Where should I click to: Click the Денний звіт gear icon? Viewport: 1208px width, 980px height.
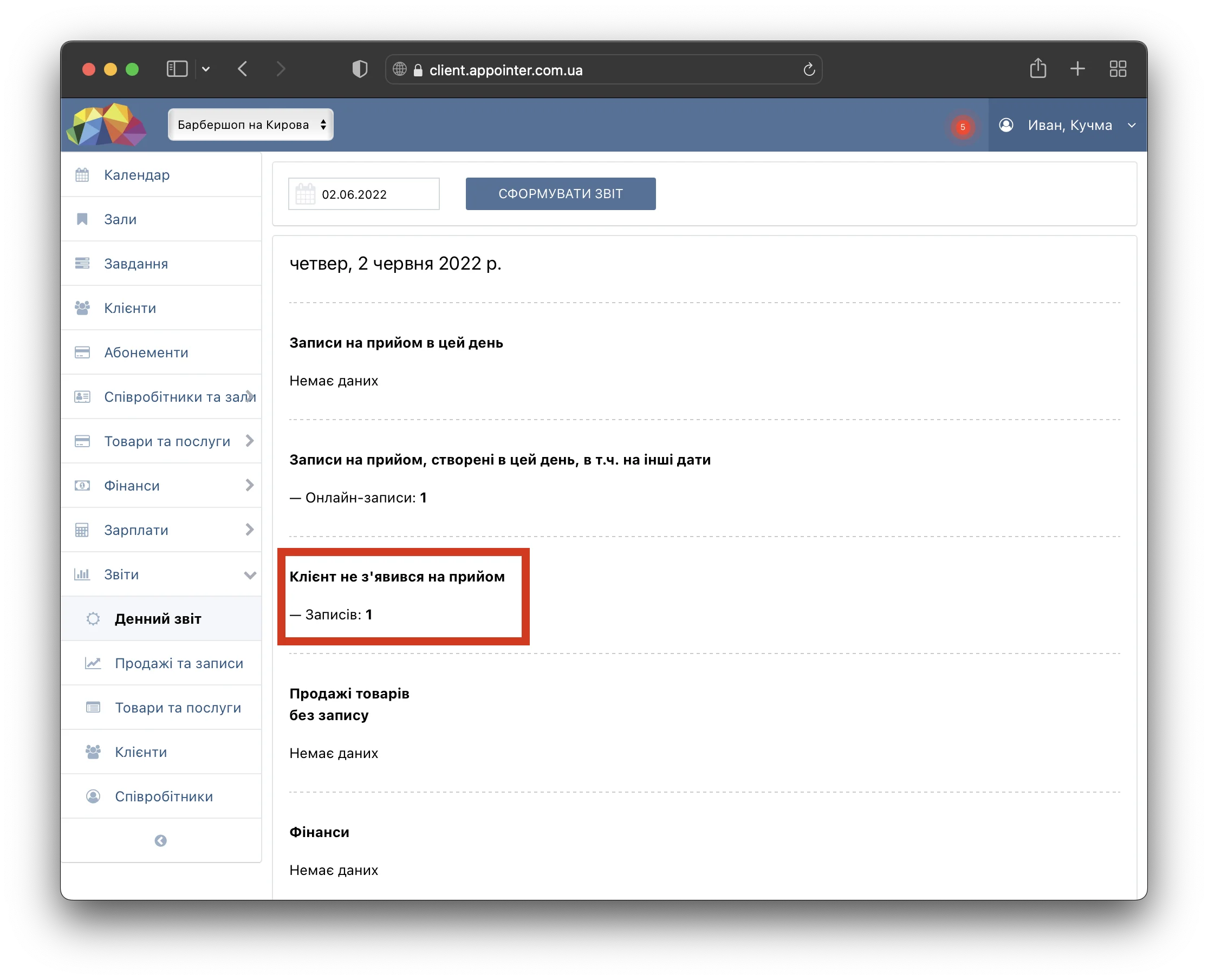pos(93,619)
